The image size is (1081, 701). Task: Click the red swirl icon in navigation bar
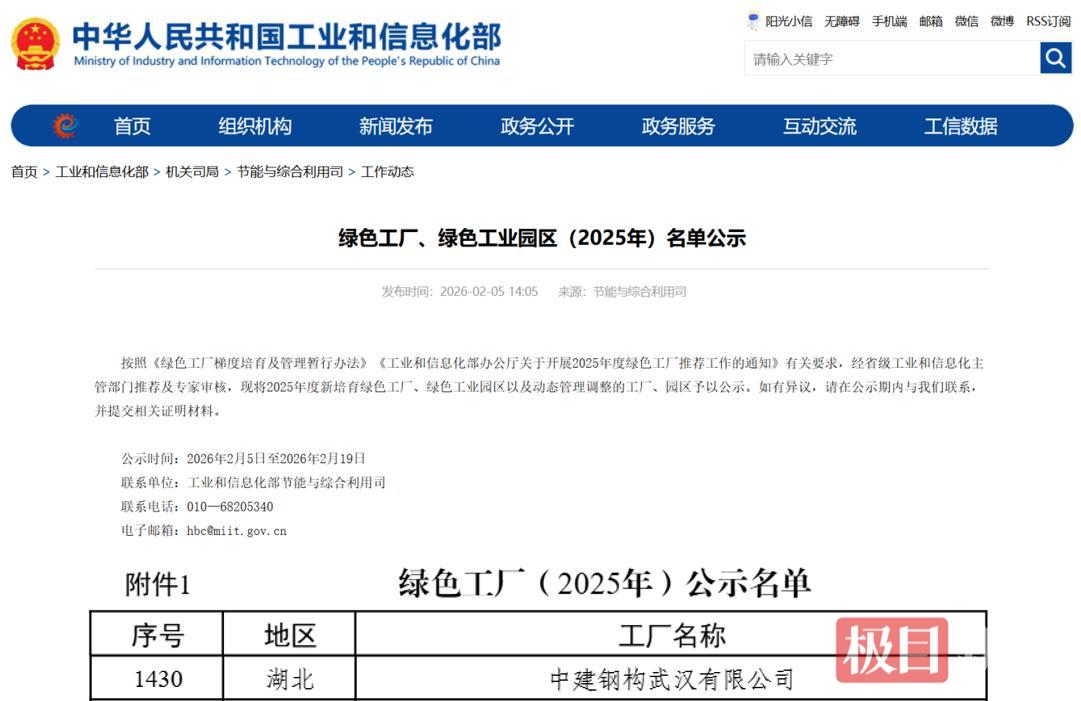(x=65, y=126)
